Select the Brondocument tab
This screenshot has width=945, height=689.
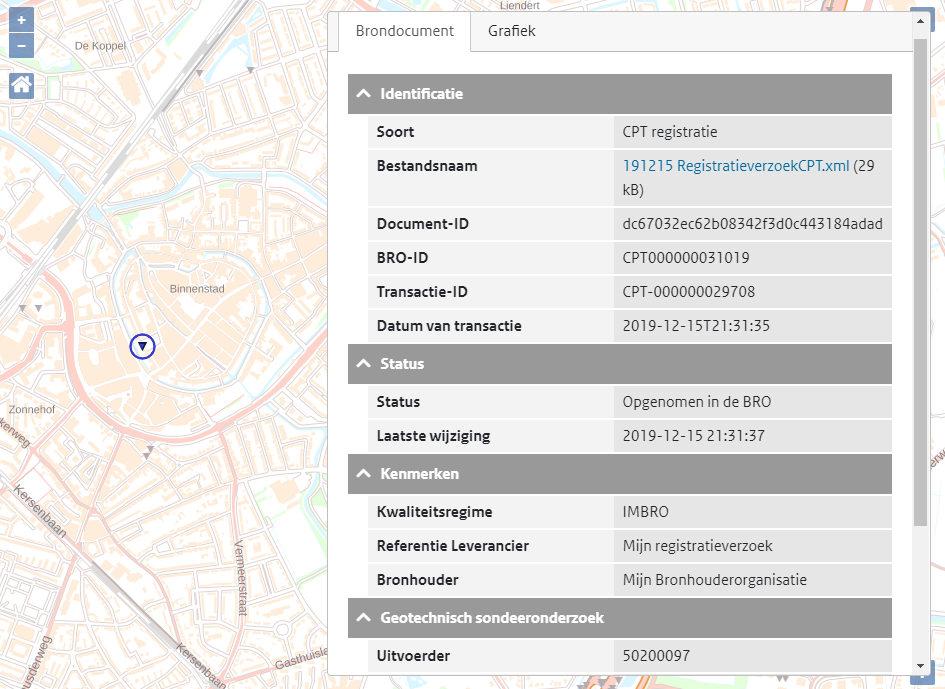403,31
